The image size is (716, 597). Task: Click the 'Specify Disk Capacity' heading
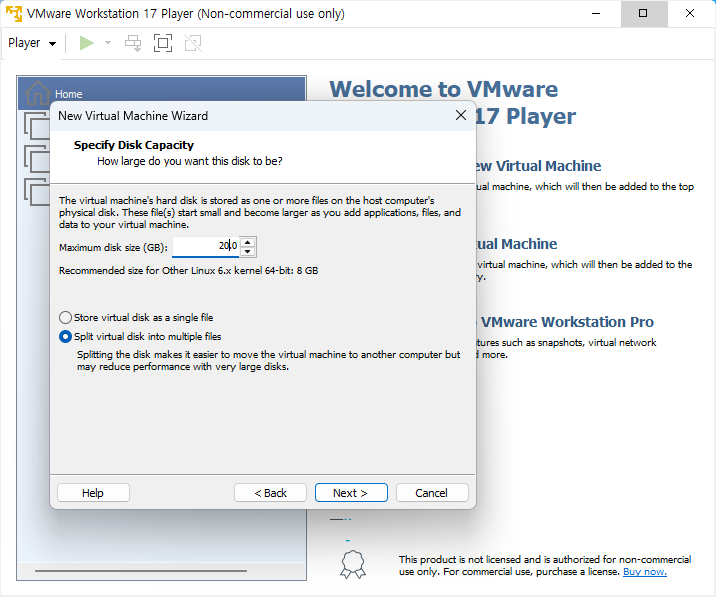tap(134, 145)
